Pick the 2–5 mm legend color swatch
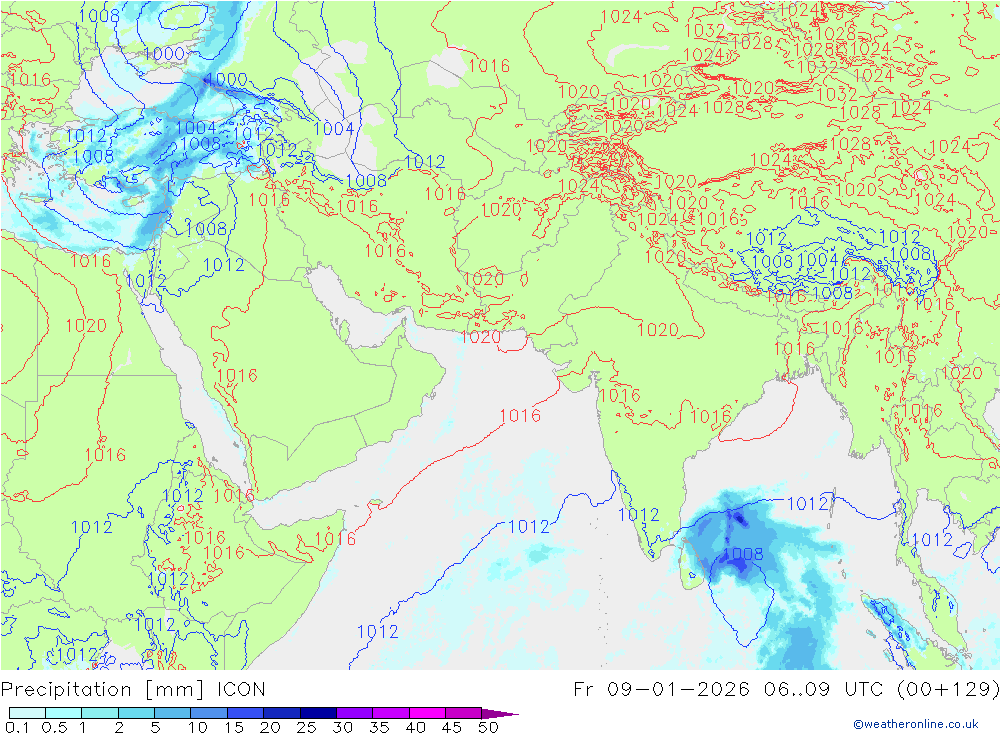 136,713
